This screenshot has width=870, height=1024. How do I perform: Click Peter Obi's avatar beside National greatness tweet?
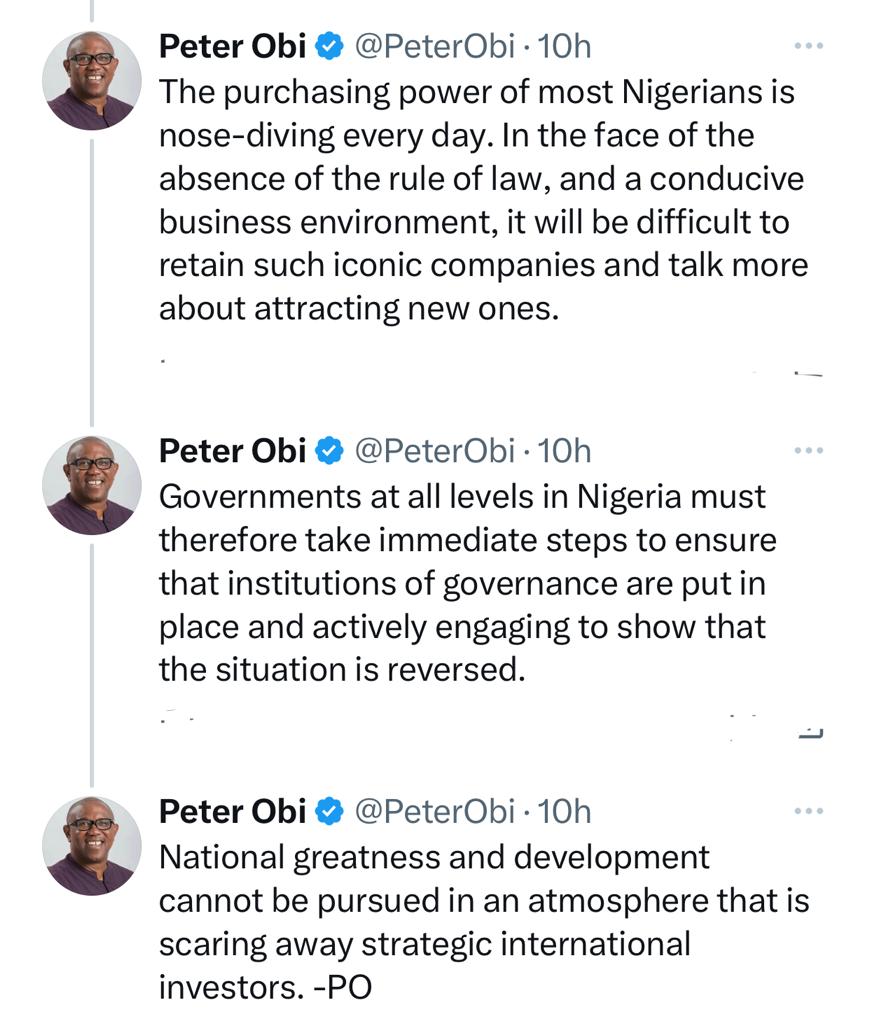[92, 845]
